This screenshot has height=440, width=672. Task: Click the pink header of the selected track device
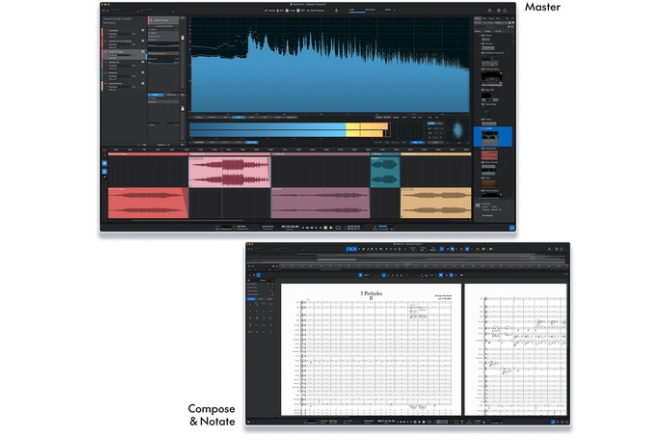click(x=163, y=20)
